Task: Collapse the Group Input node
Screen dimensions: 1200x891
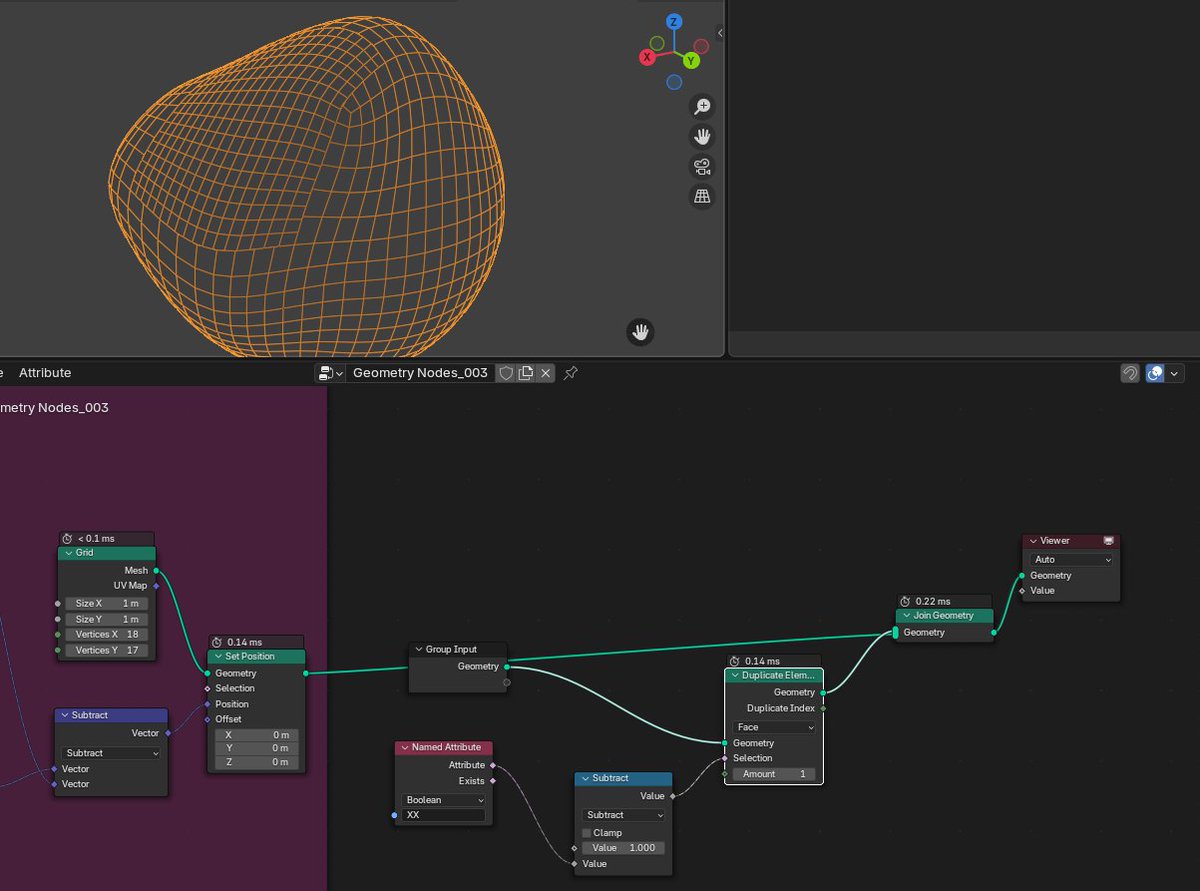Action: click(x=419, y=650)
